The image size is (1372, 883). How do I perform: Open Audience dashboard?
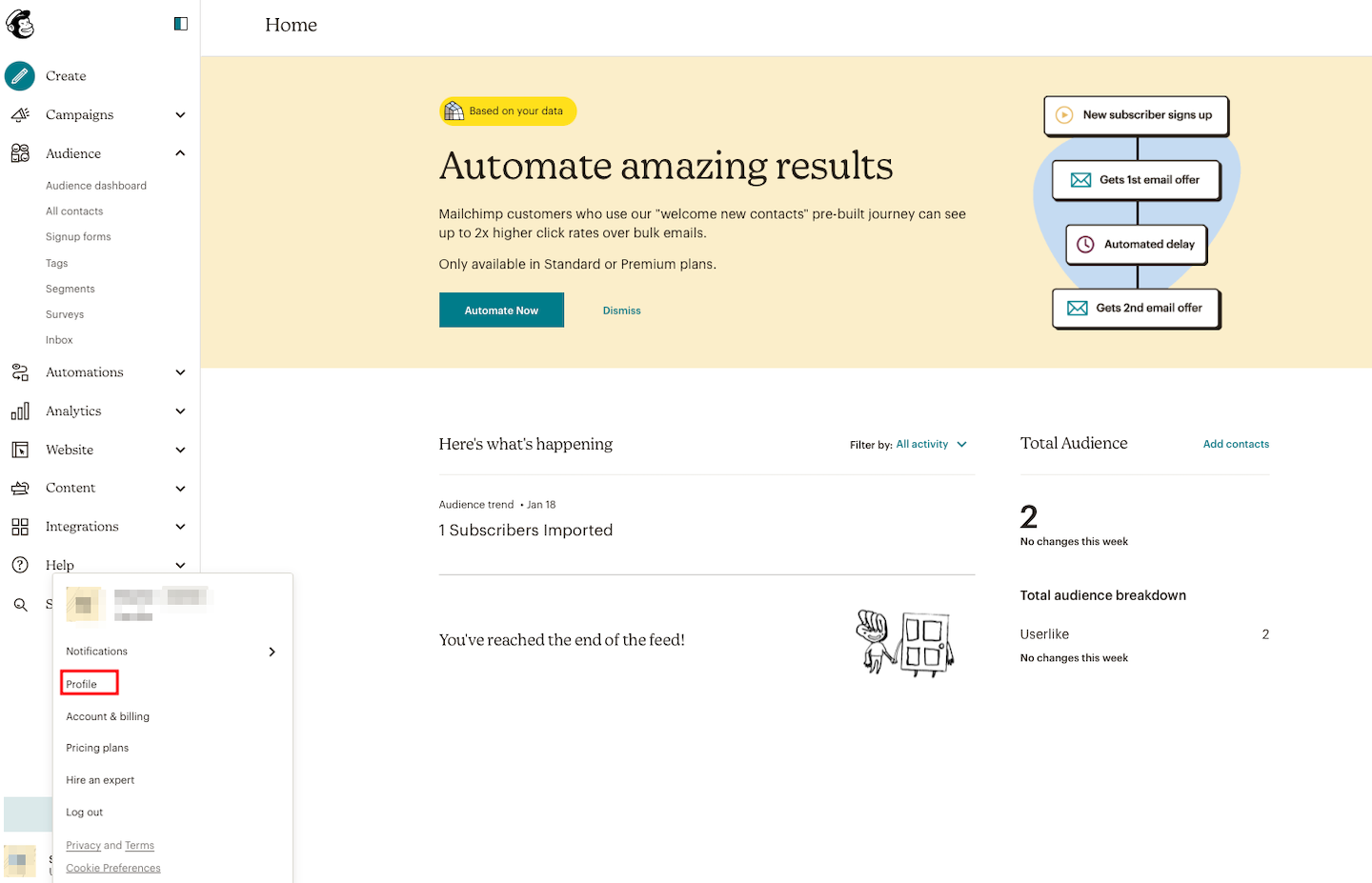pos(96,186)
